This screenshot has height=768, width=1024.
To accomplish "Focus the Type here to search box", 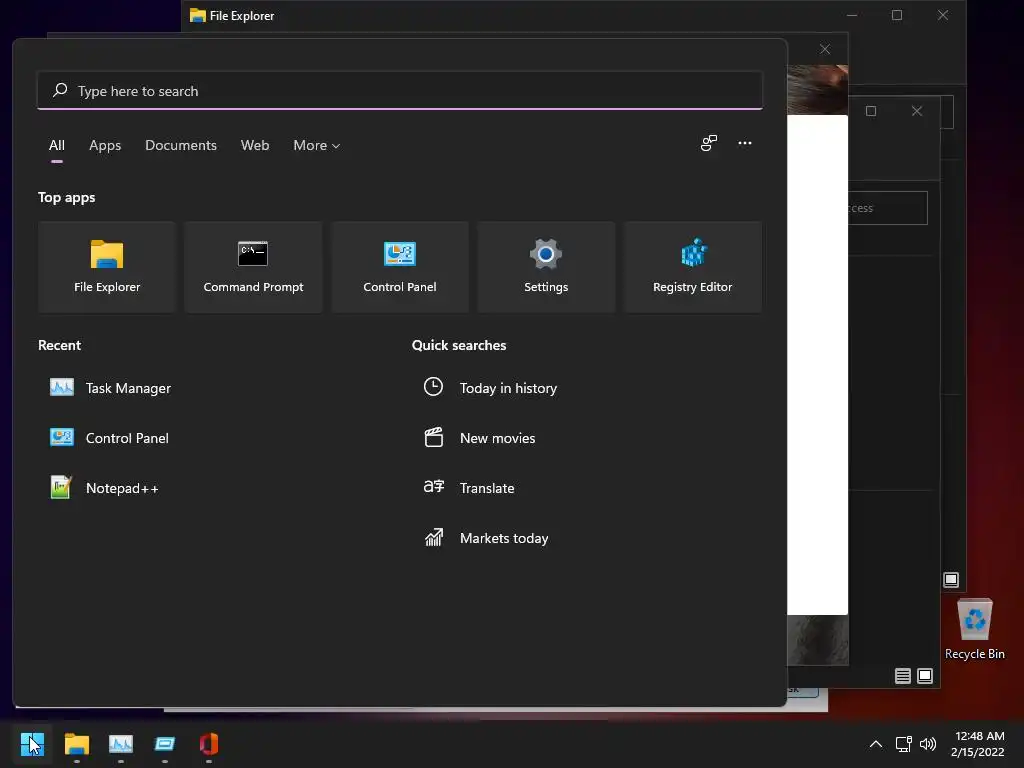I will 400,91.
